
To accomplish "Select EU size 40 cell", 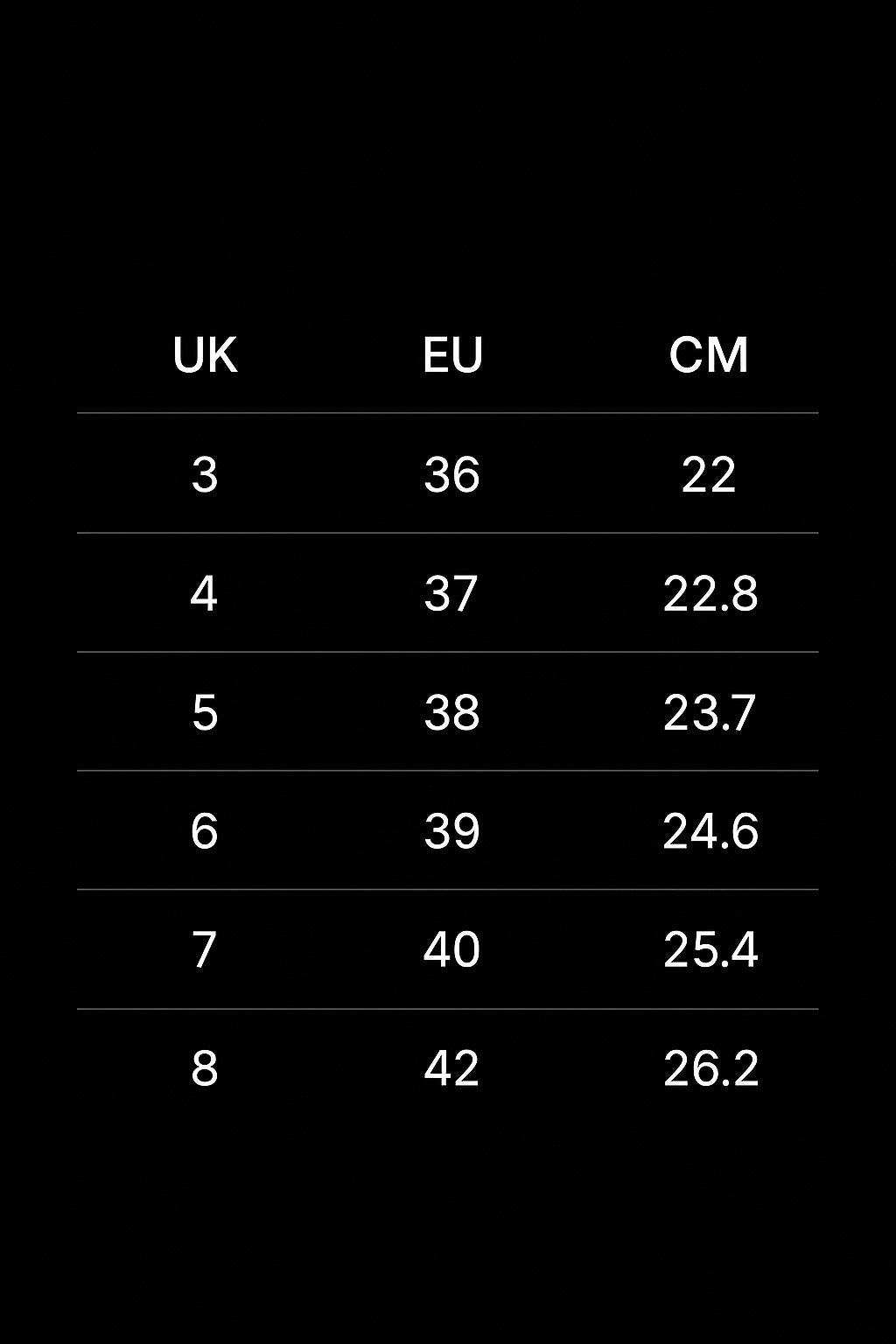I will coord(451,950).
